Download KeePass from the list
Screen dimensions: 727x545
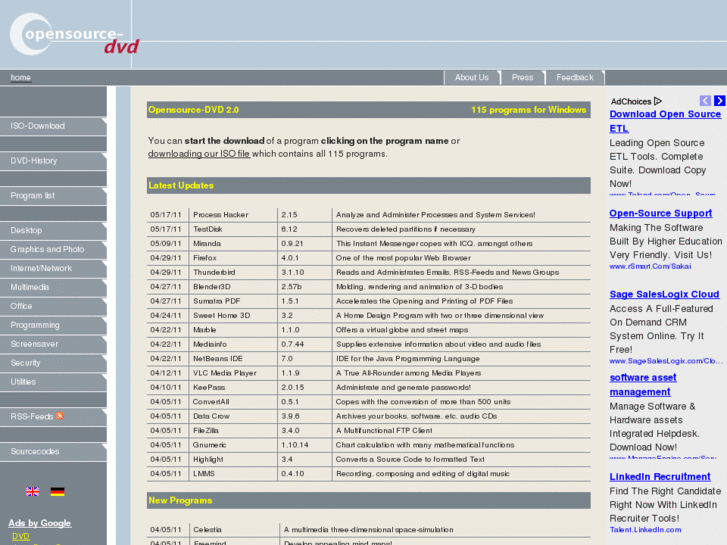click(x=209, y=387)
